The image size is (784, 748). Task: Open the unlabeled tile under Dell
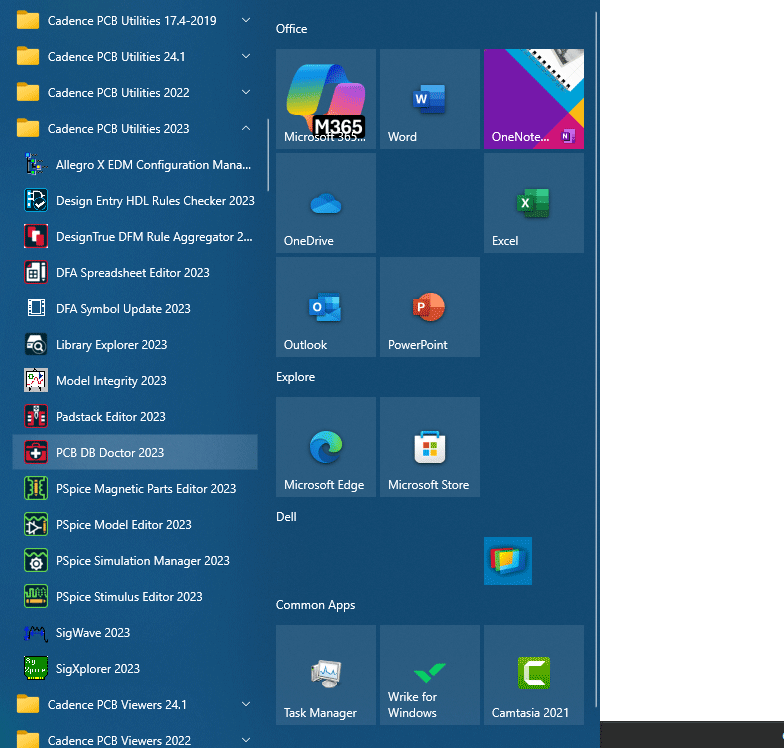click(x=508, y=561)
